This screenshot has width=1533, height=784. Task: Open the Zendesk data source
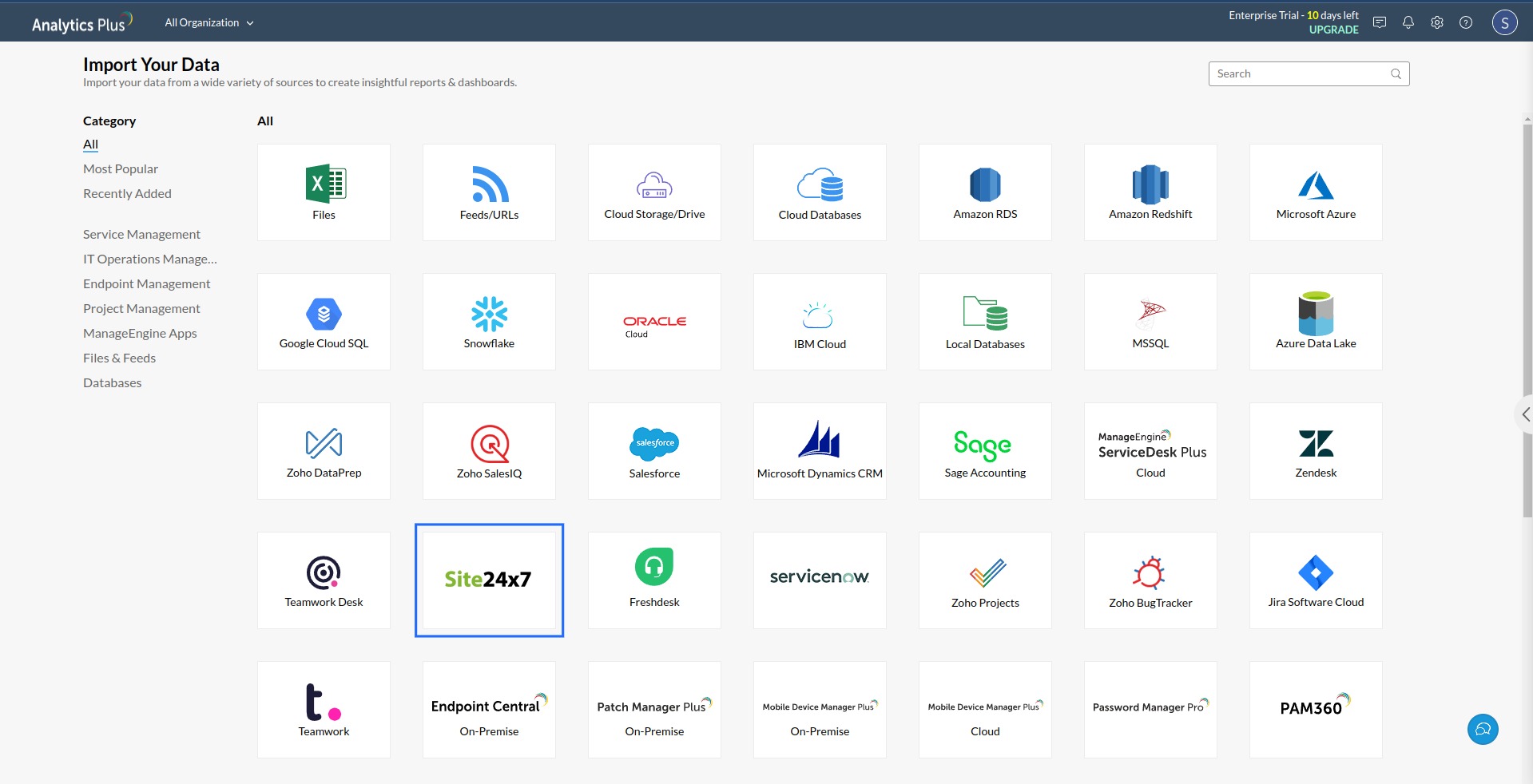1315,450
